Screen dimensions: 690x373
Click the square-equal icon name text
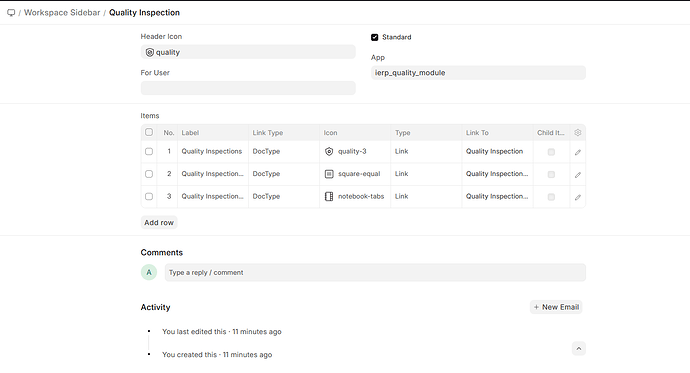(x=359, y=174)
